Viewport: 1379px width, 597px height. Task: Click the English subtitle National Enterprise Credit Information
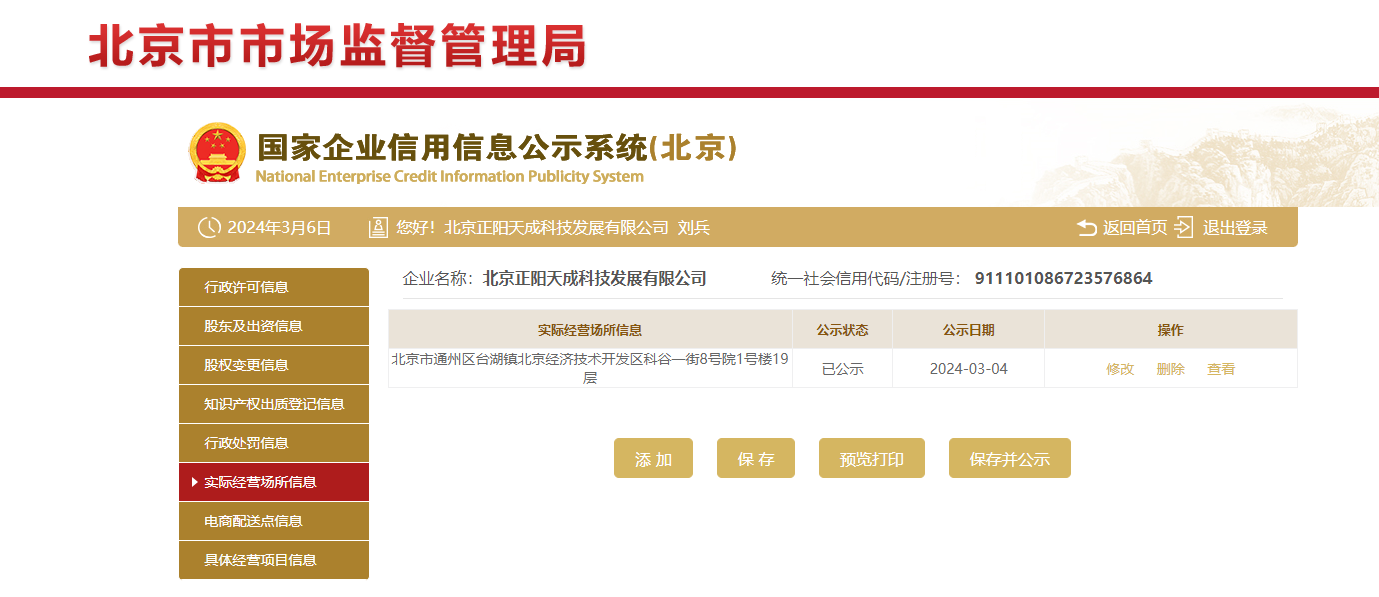(x=450, y=177)
